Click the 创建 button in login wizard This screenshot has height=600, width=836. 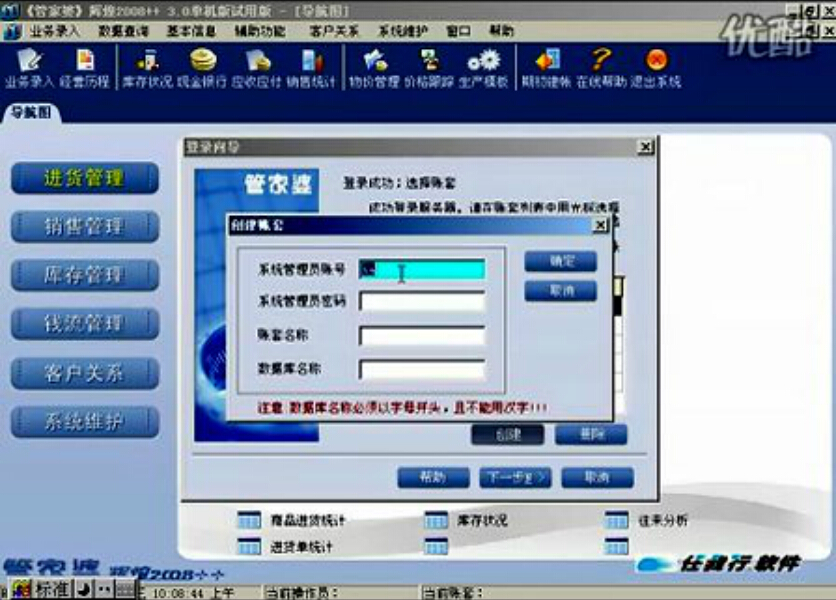tap(508, 435)
